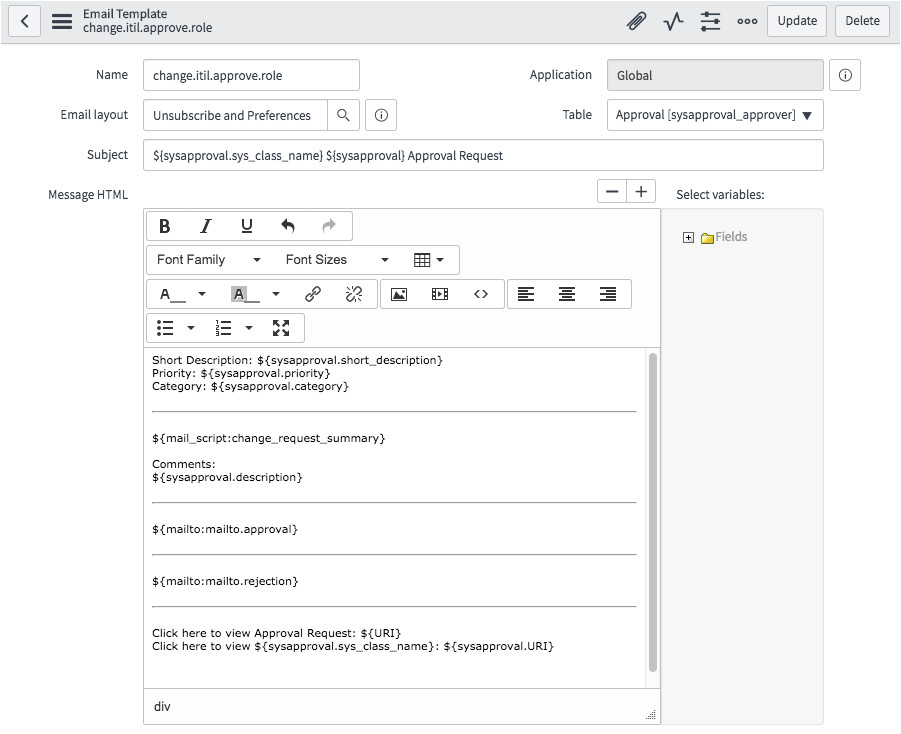Screen dimensions: 901x734
Task: Toggle italic formatting
Action: pos(206,226)
